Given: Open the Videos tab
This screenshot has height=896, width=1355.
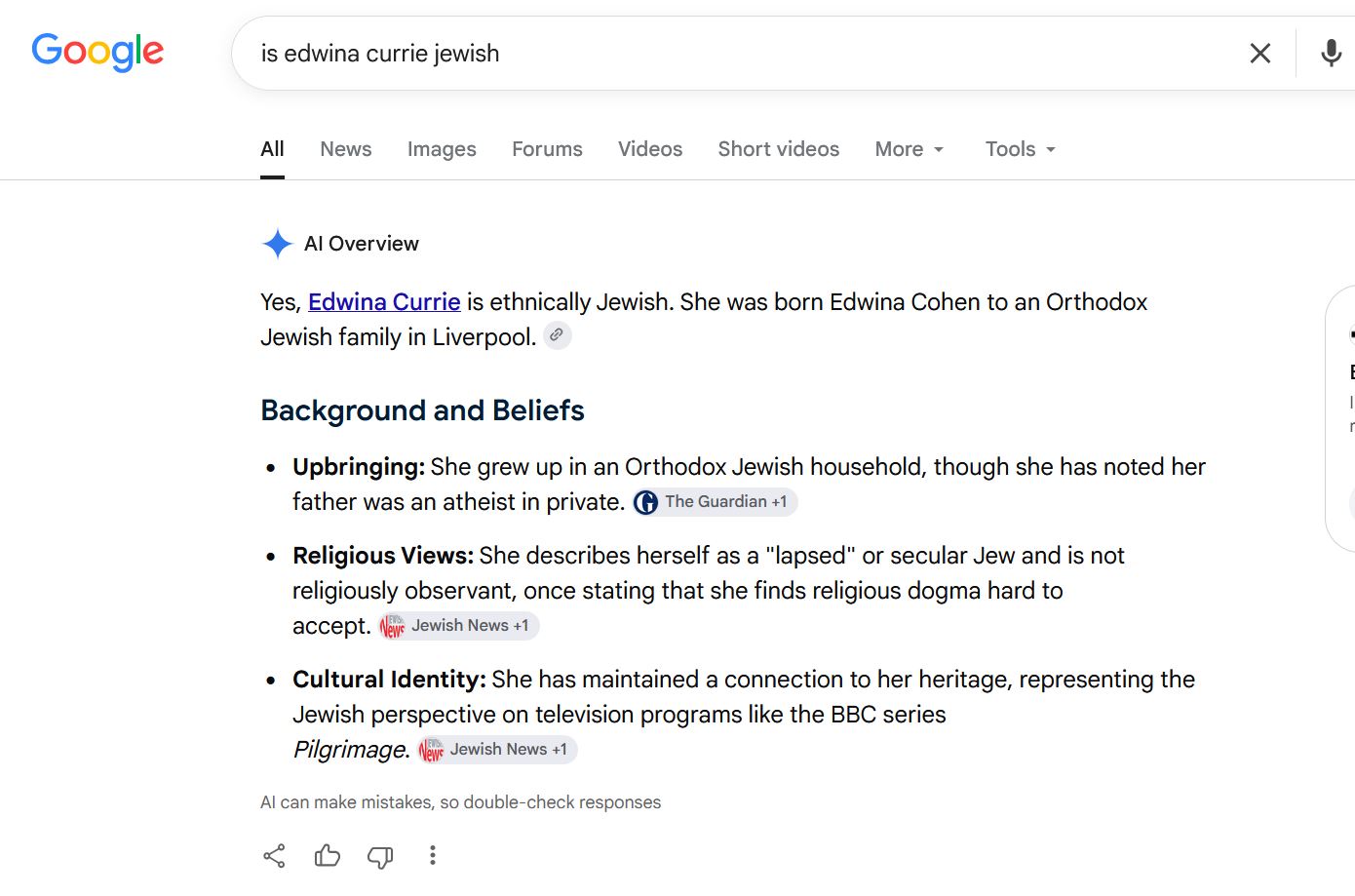Looking at the screenshot, I should click(x=650, y=149).
